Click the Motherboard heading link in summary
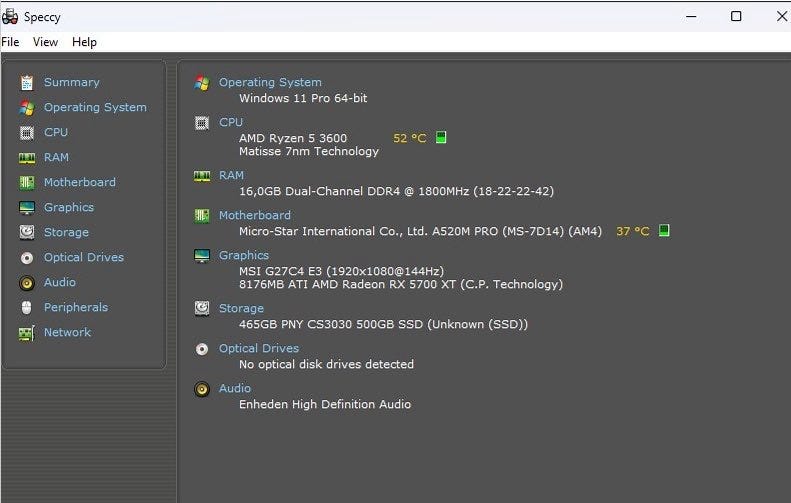 [x=254, y=215]
